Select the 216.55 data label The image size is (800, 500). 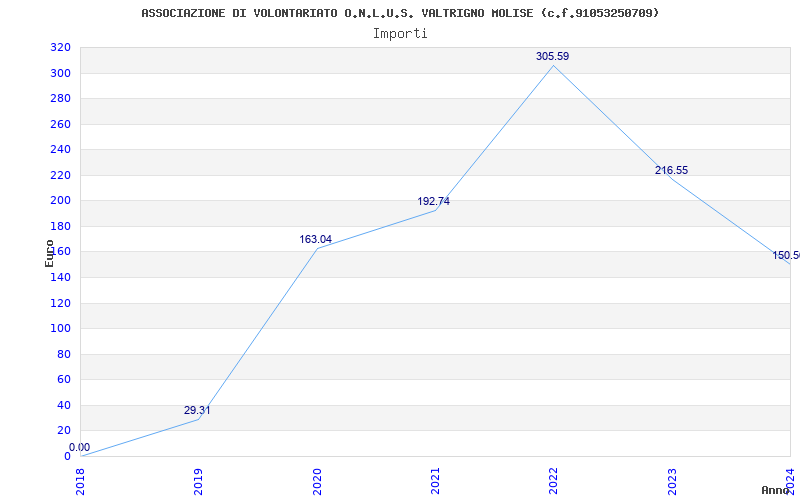pyautogui.click(x=671, y=170)
